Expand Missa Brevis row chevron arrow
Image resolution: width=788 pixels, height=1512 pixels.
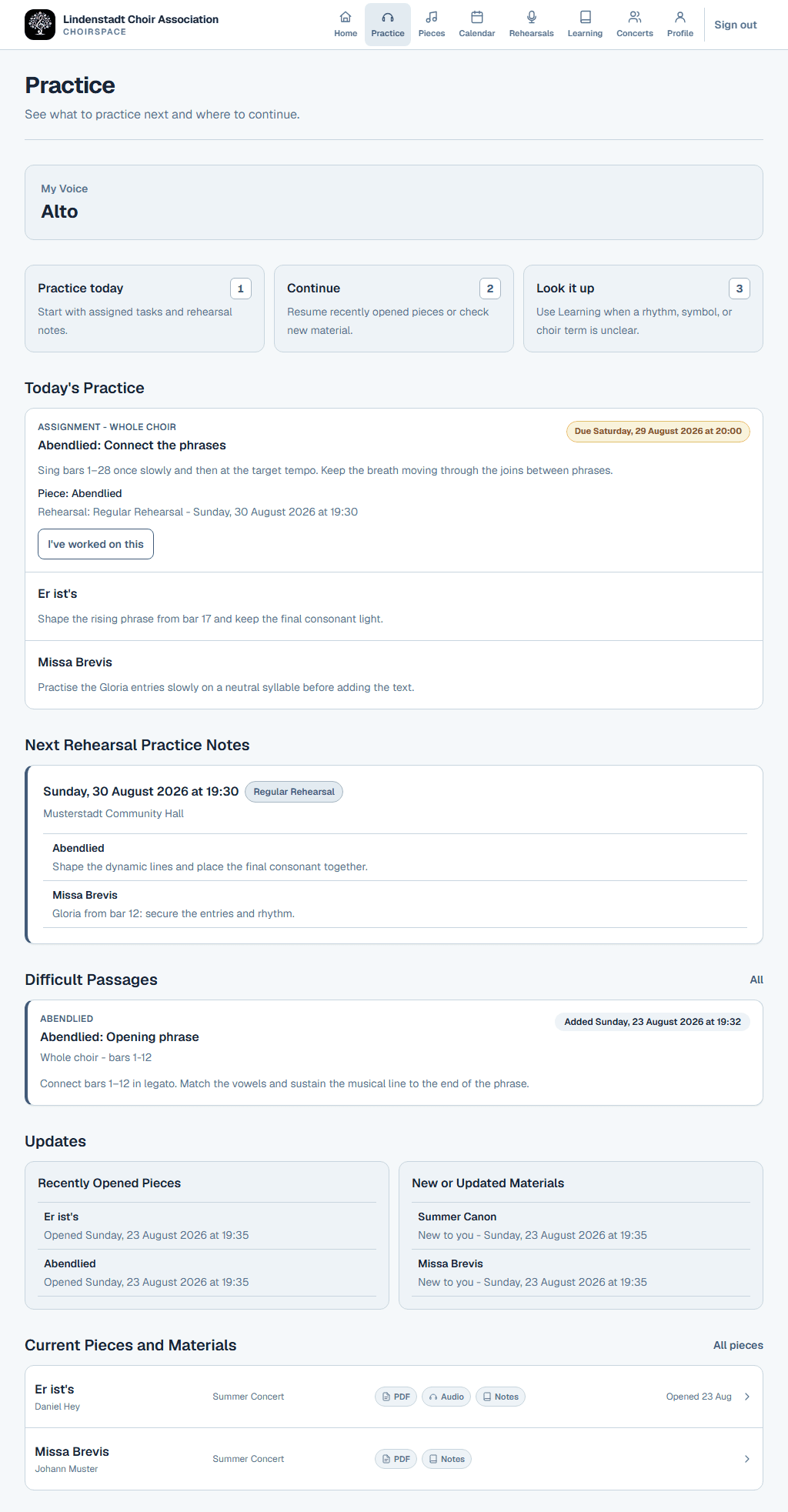click(746, 1459)
